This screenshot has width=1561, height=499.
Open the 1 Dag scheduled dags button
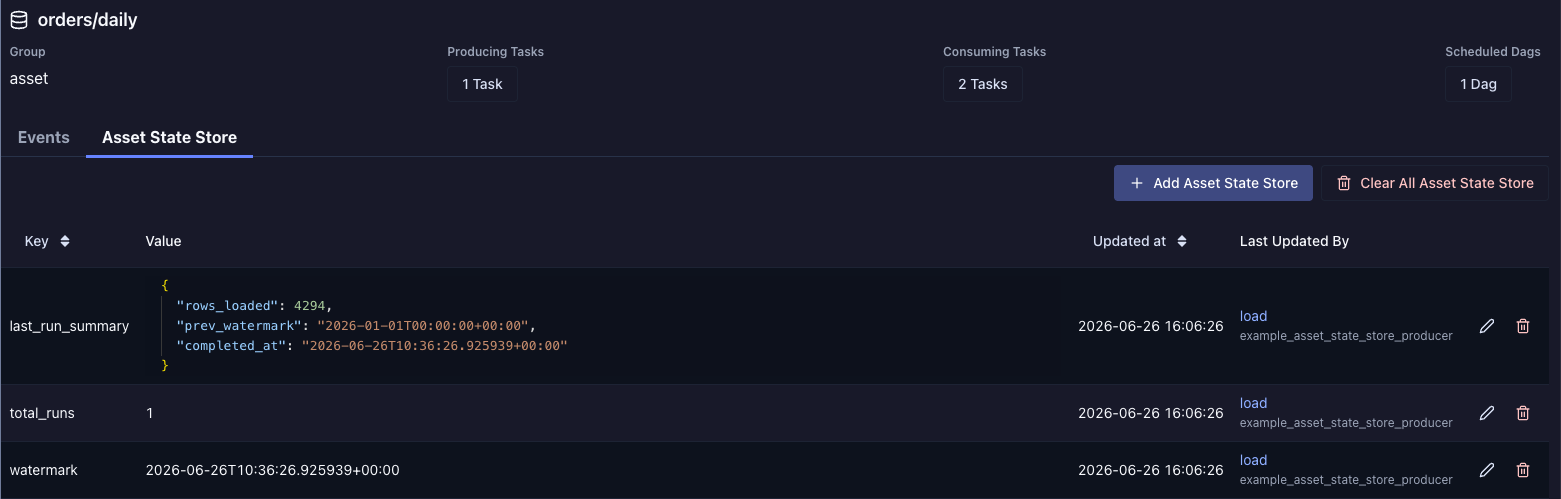[x=1477, y=84]
